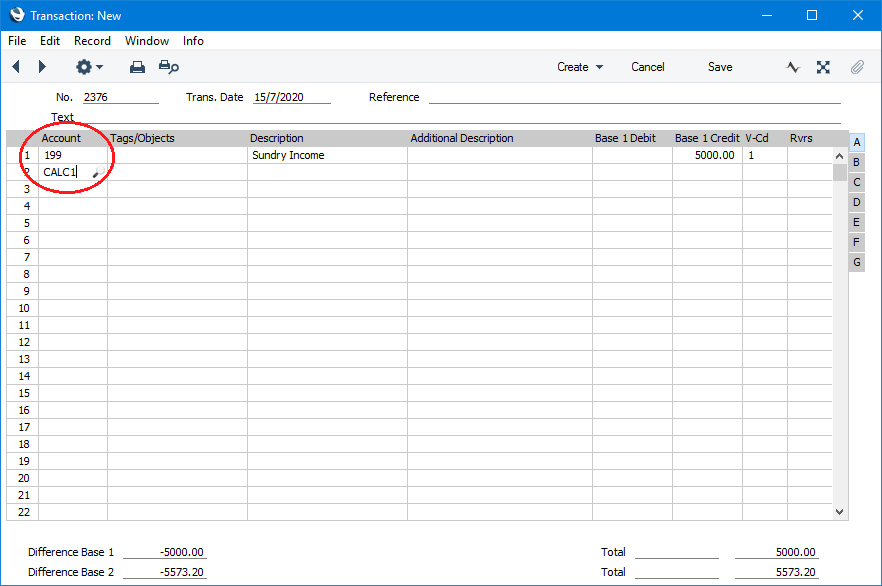
Task: Click the Trans. Date field
Action: [x=291, y=97]
